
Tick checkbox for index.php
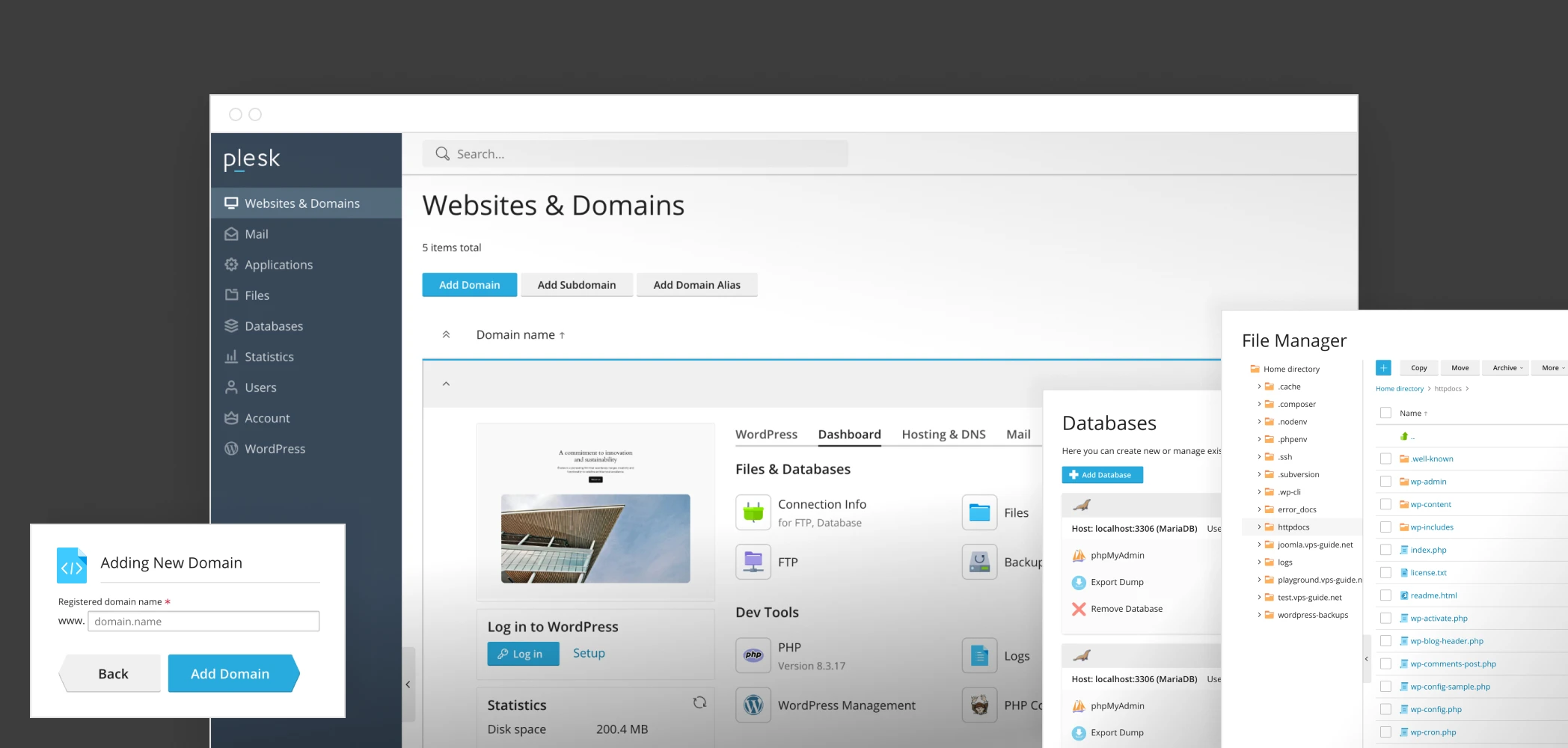(x=1385, y=550)
